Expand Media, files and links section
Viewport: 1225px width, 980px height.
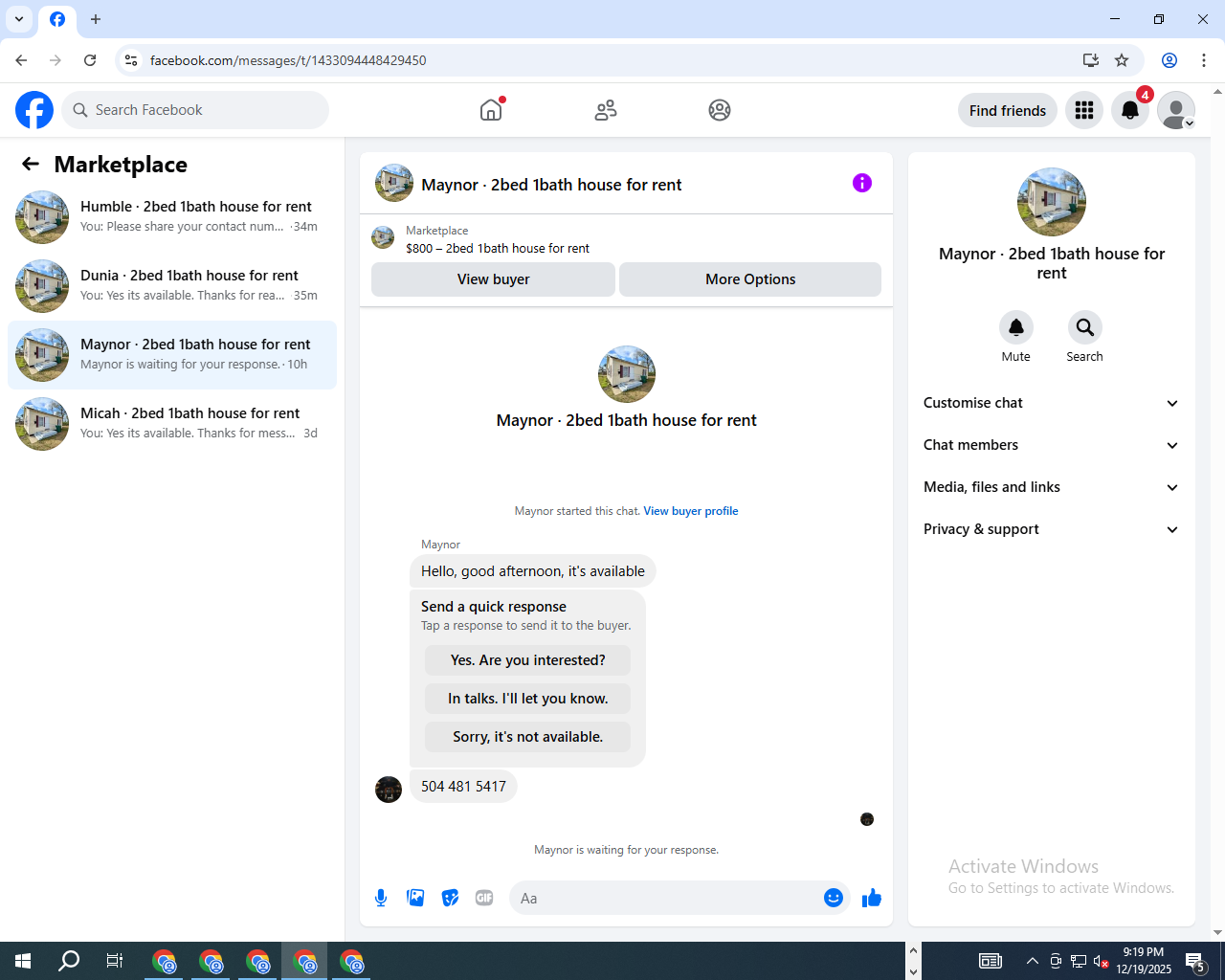coord(1052,487)
